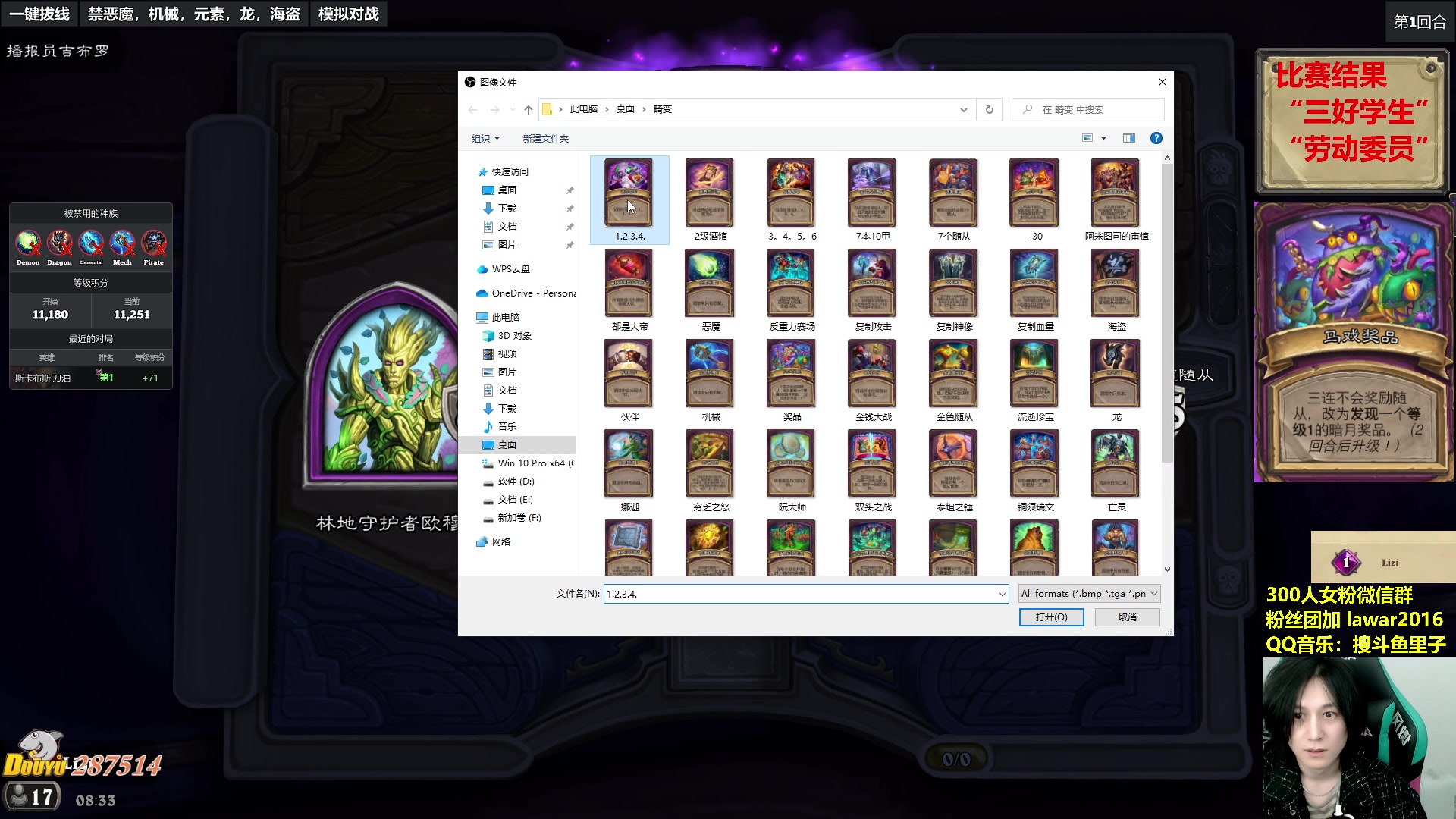Image resolution: width=1456 pixels, height=819 pixels.
Task: Open 快速访问 in the navigation pane
Action: 510,172
